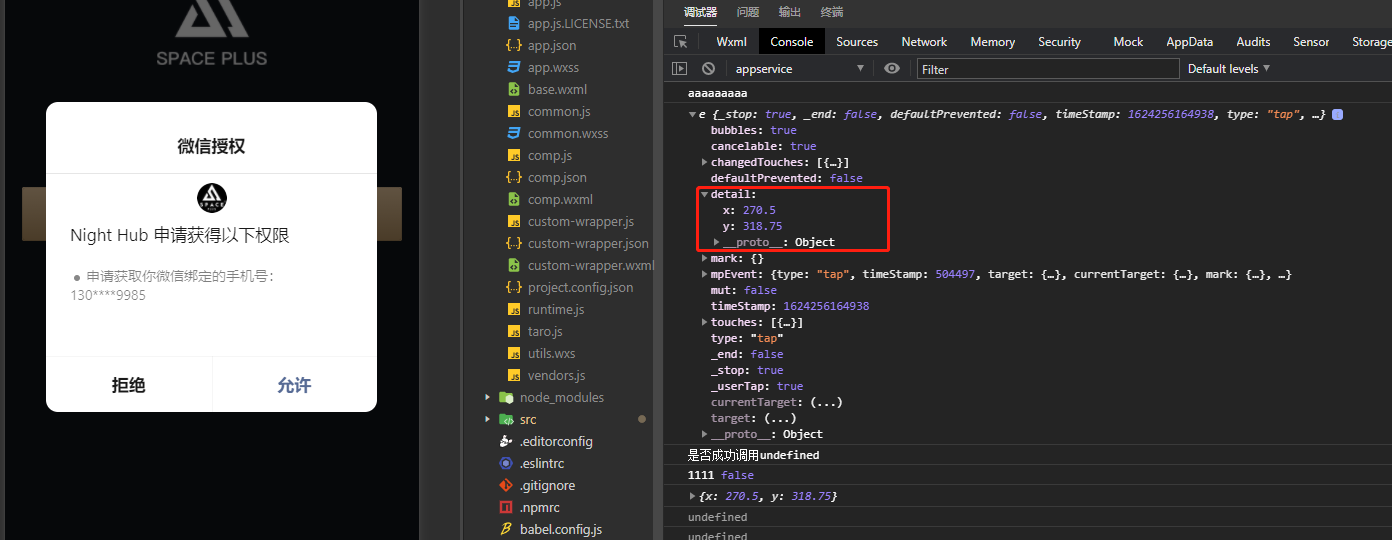
Task: Open custom-wrapper.json in the file tree
Action: 588,243
